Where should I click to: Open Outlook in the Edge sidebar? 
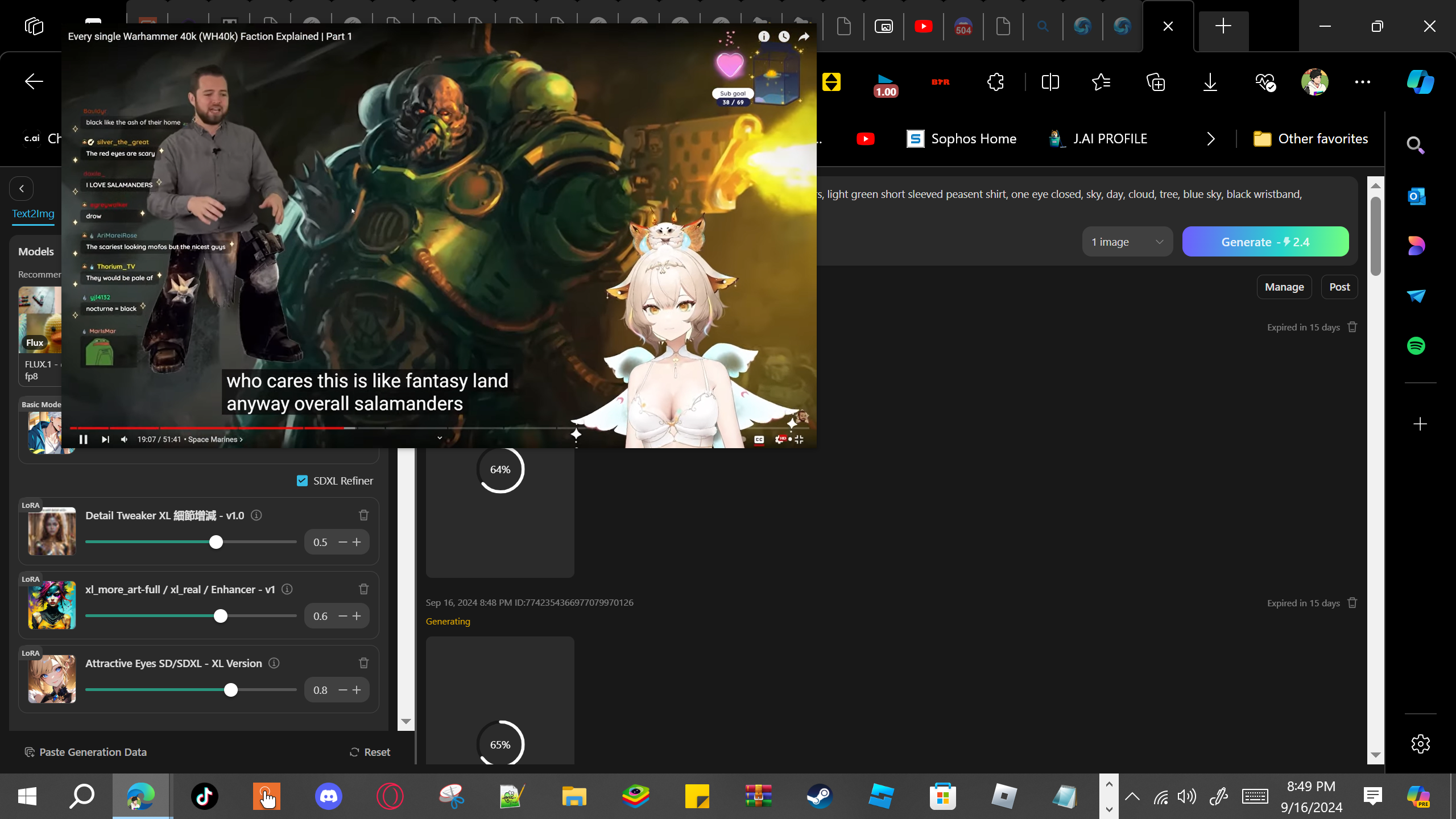point(1416,196)
